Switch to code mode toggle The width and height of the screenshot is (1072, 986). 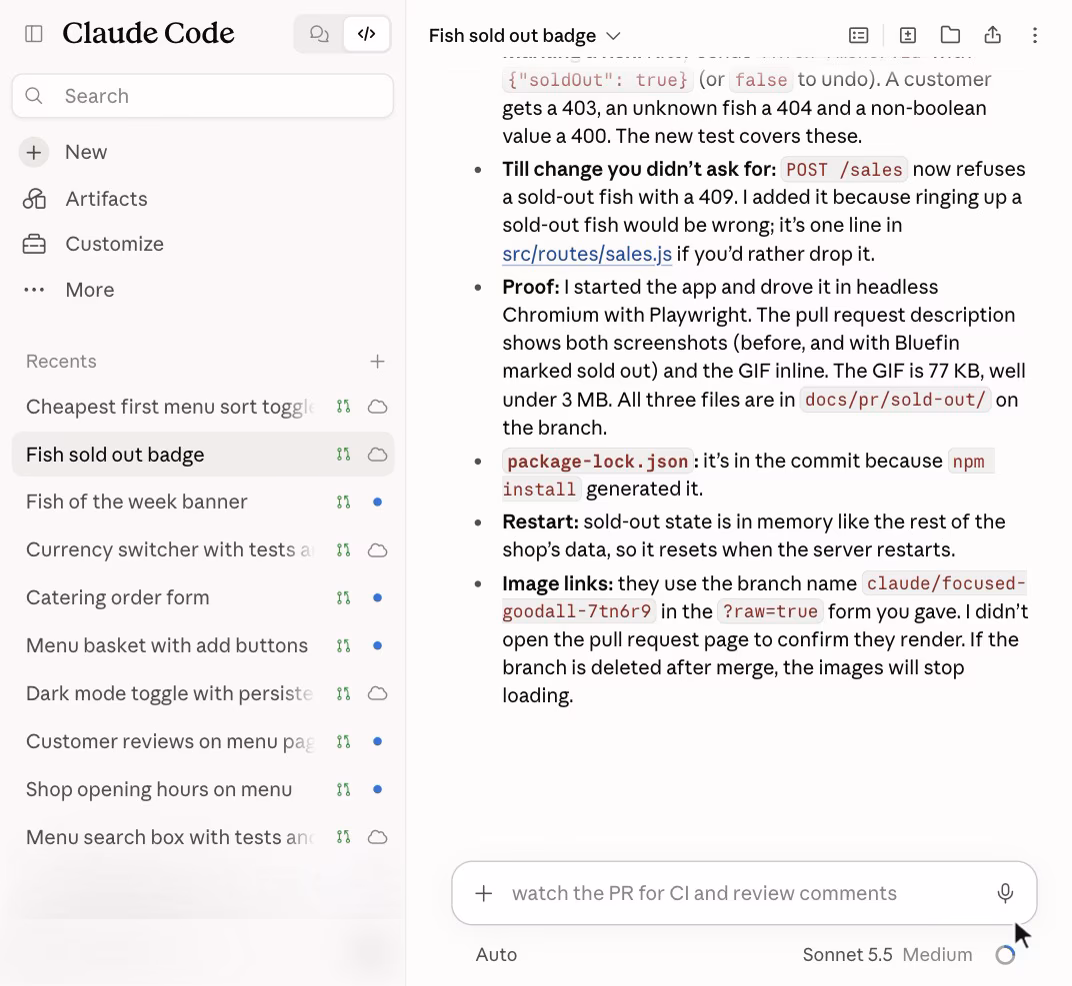(x=366, y=34)
